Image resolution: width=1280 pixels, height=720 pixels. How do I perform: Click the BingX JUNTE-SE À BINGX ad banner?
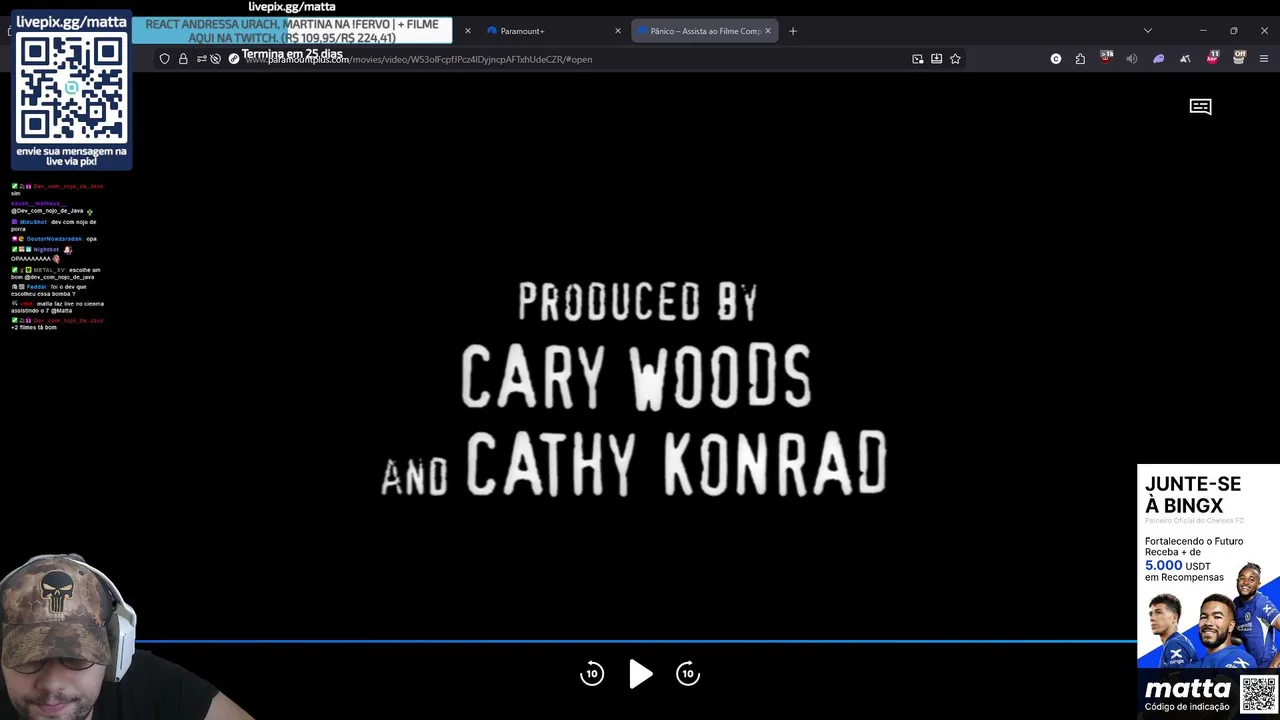point(1208,565)
